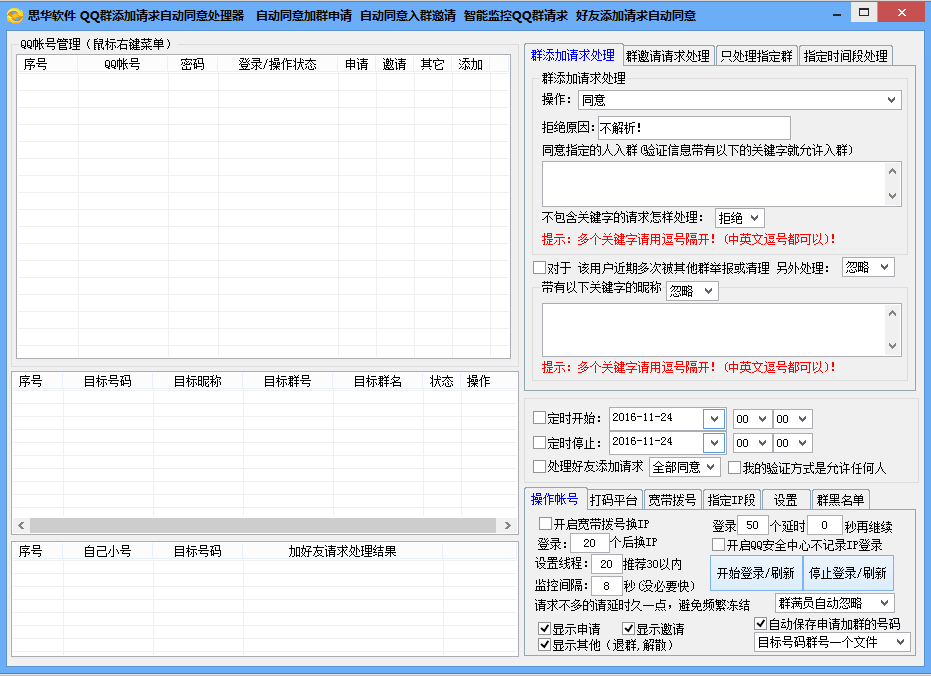Screen dimensions: 931x676
Task: Uncheck the 显示邀请 checkbox
Action: coord(628,628)
